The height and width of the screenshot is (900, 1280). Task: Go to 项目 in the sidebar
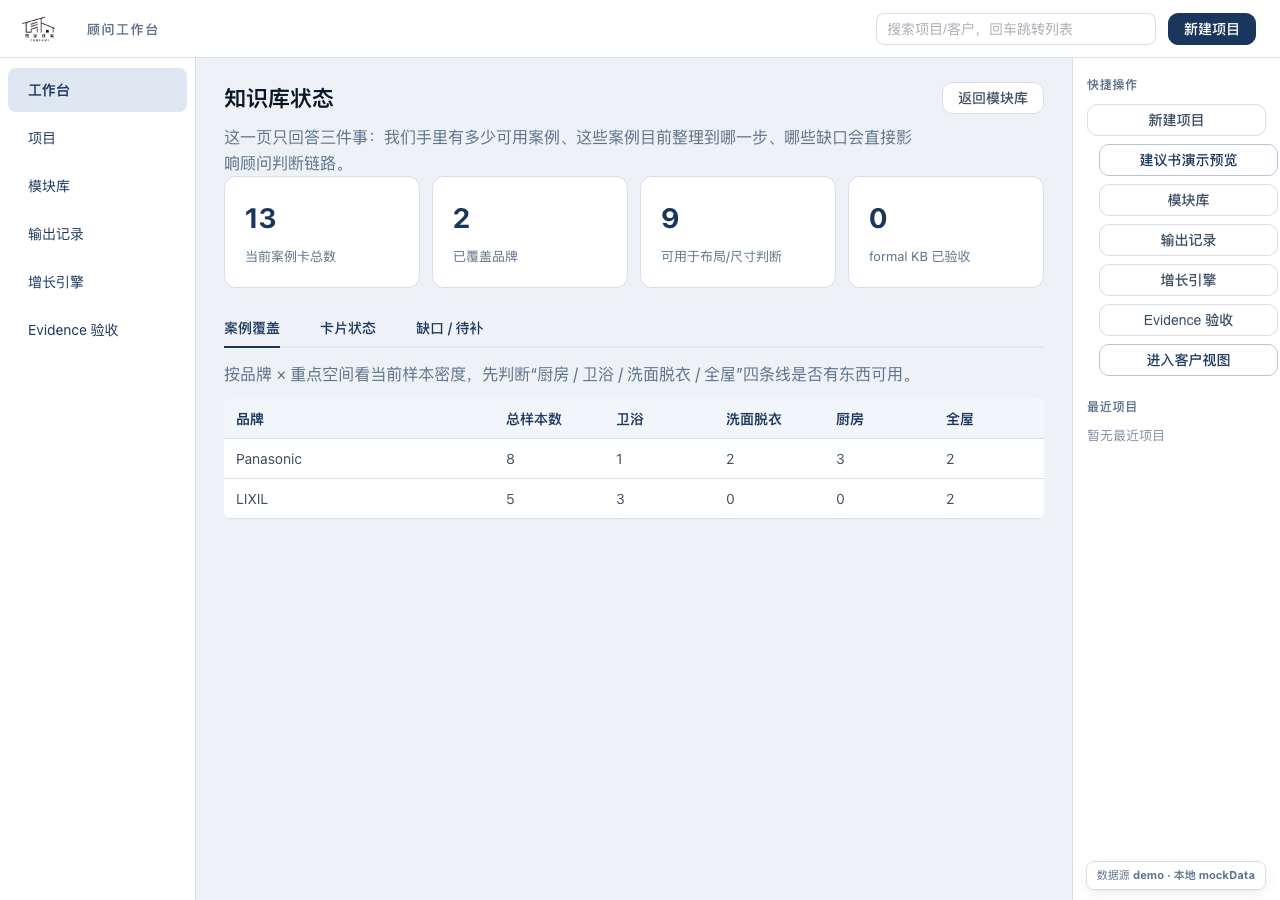point(97,138)
